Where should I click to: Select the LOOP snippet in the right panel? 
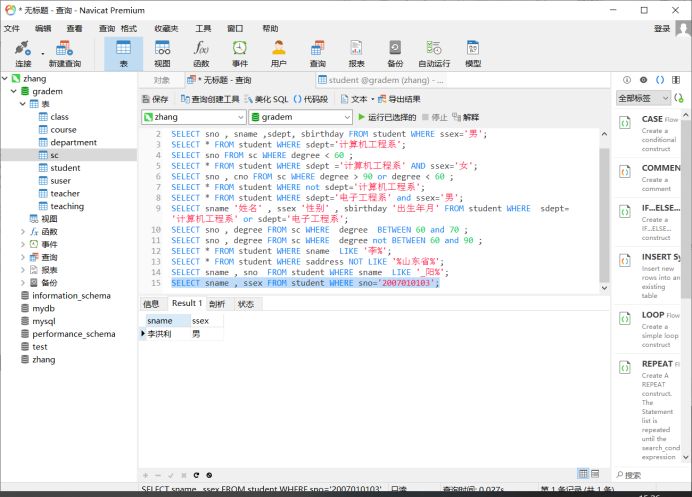coord(648,329)
